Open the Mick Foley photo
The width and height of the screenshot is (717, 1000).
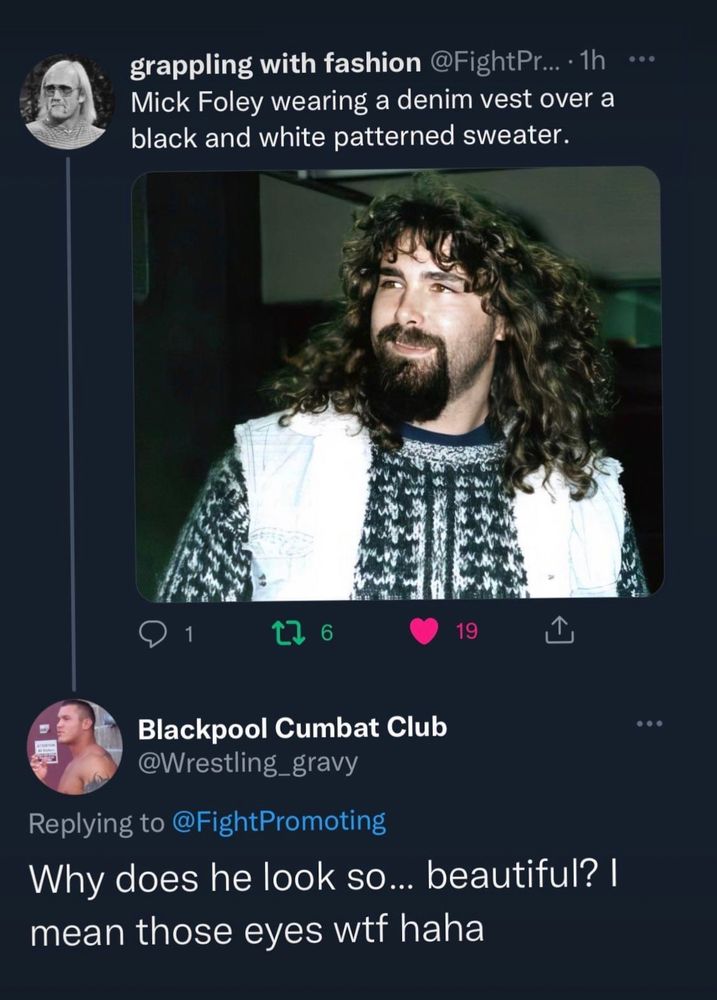pos(398,384)
